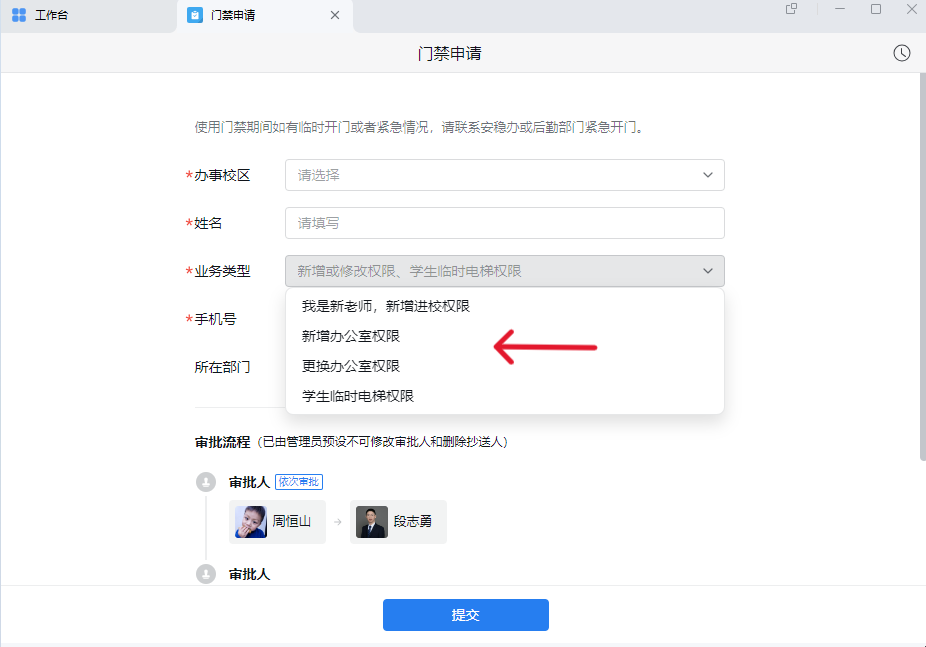Image resolution: width=926 pixels, height=647 pixels.
Task: Close the 门禁申请 tab
Action: (335, 15)
